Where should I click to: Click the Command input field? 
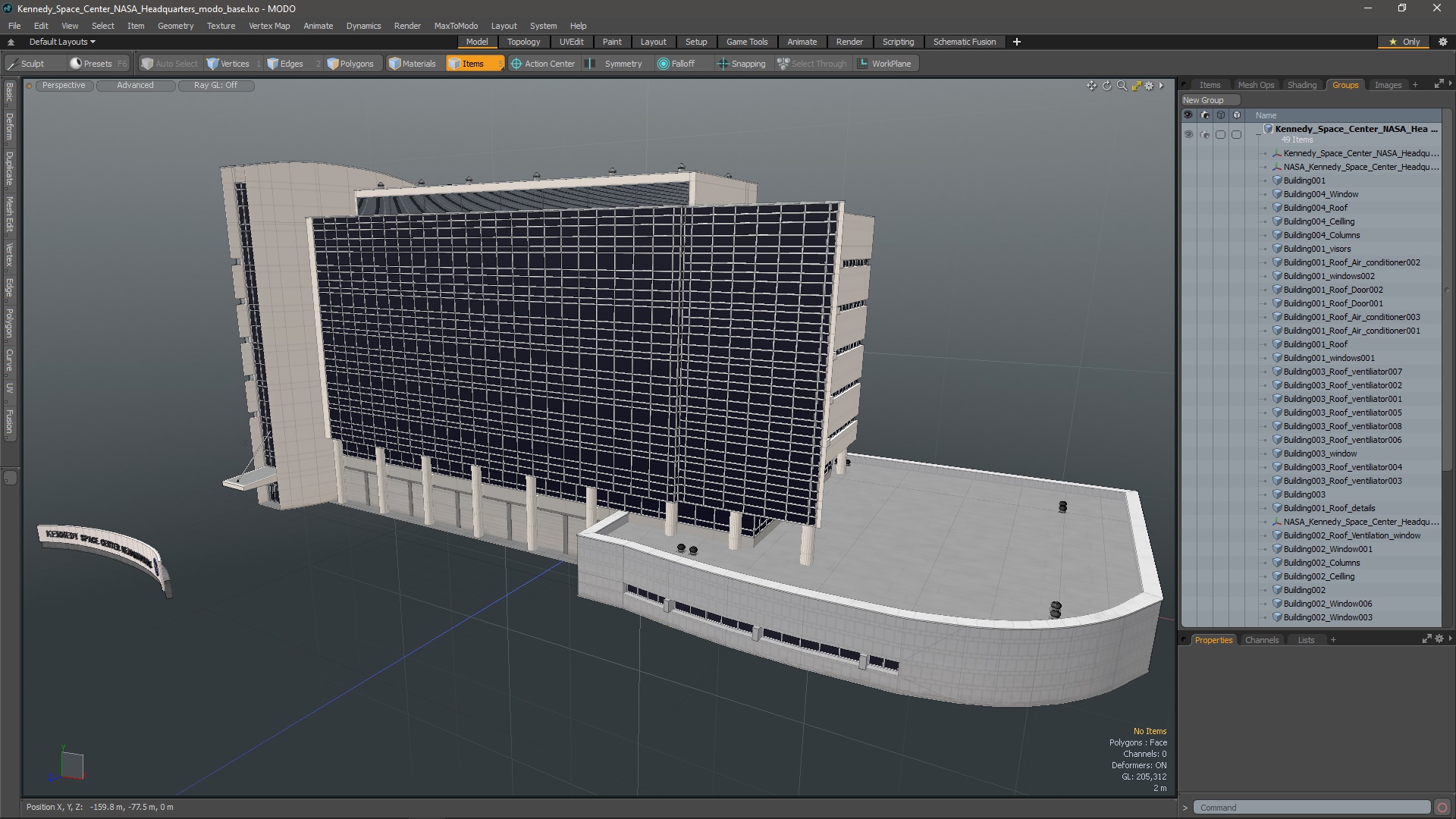click(x=1311, y=808)
